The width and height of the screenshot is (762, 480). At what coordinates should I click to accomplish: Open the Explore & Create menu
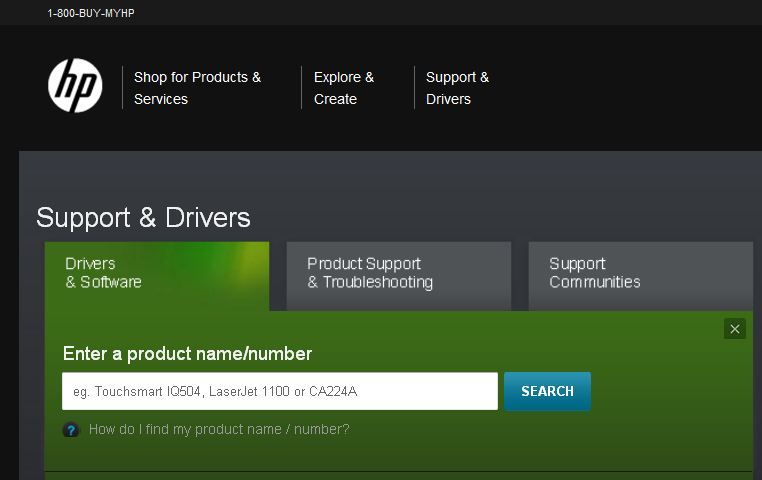click(344, 88)
